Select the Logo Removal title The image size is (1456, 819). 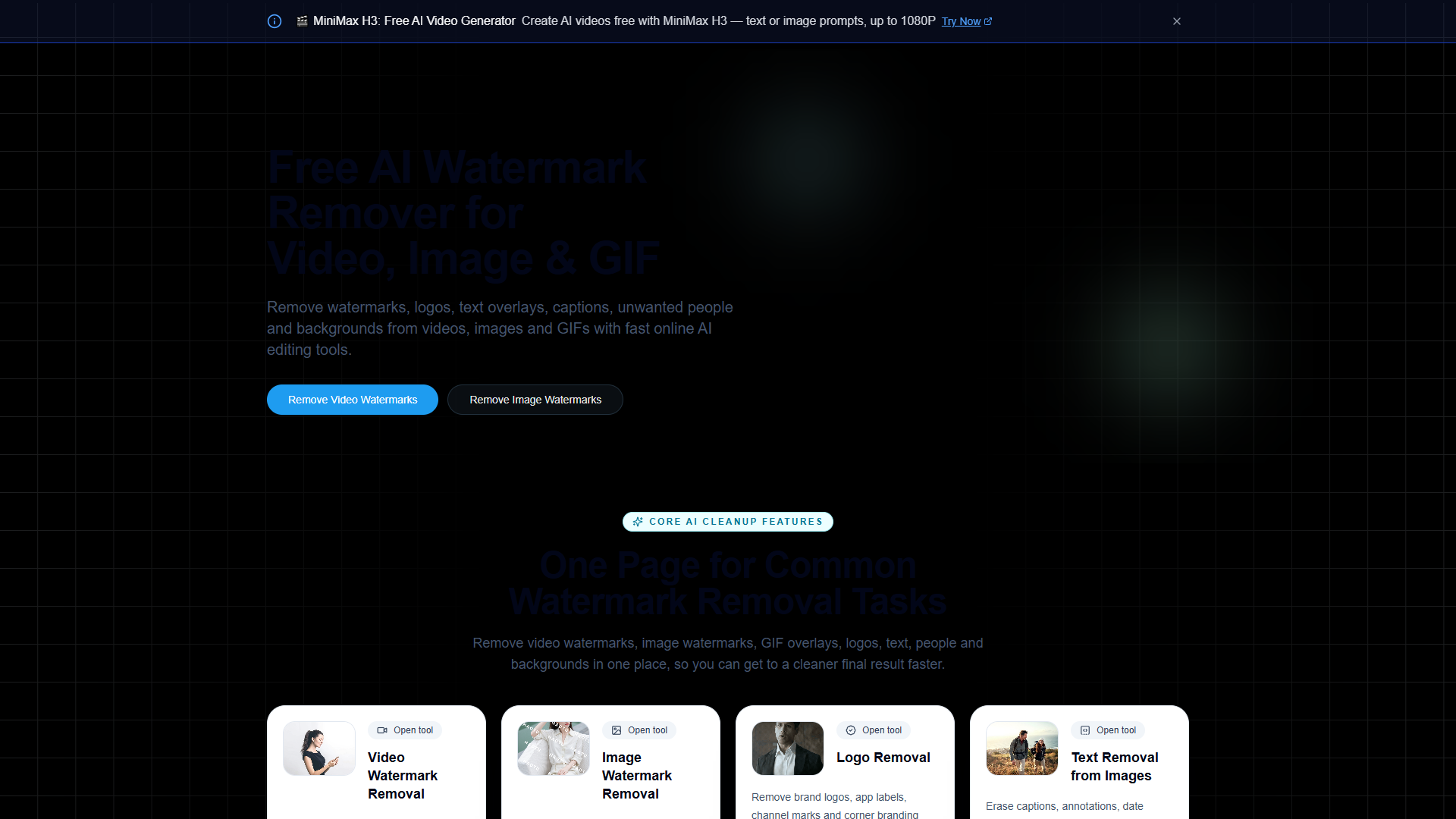point(883,758)
